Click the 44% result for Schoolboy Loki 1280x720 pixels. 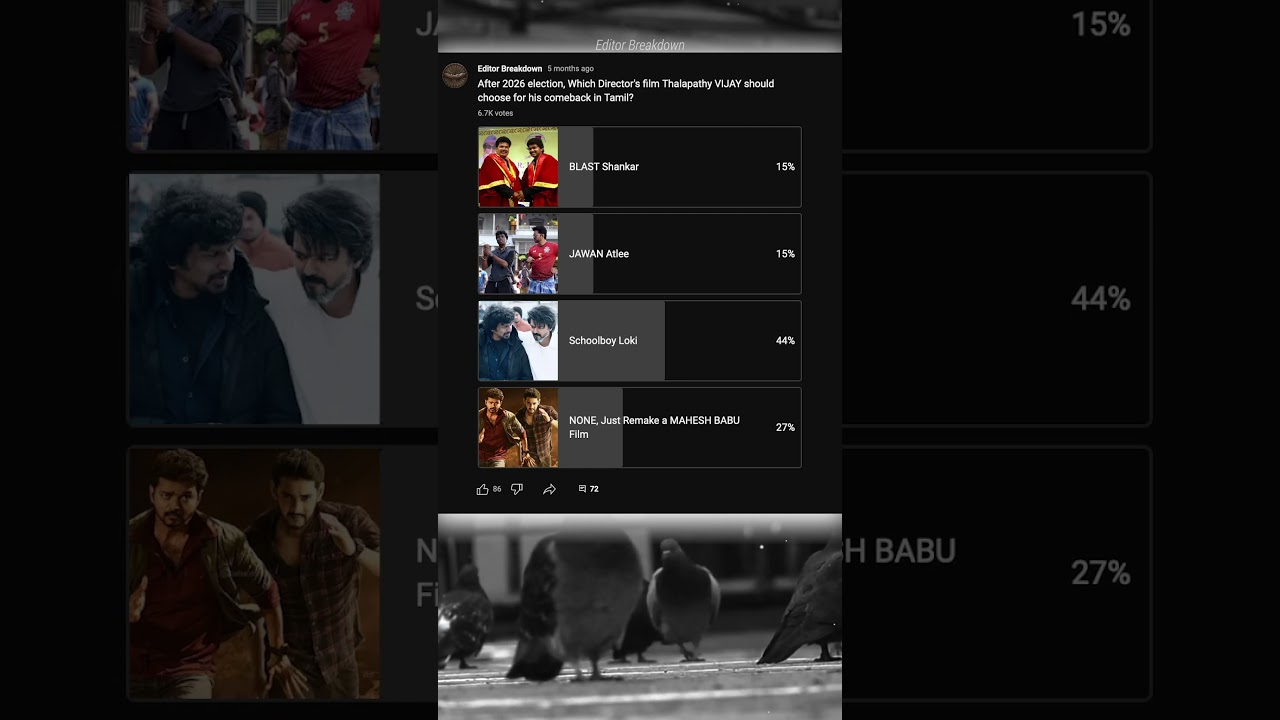tap(785, 341)
